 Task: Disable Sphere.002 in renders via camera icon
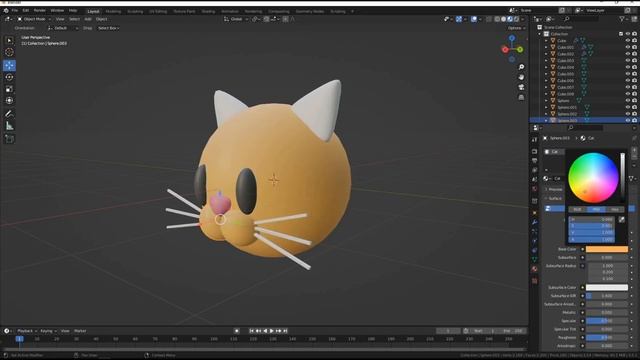coord(634,114)
